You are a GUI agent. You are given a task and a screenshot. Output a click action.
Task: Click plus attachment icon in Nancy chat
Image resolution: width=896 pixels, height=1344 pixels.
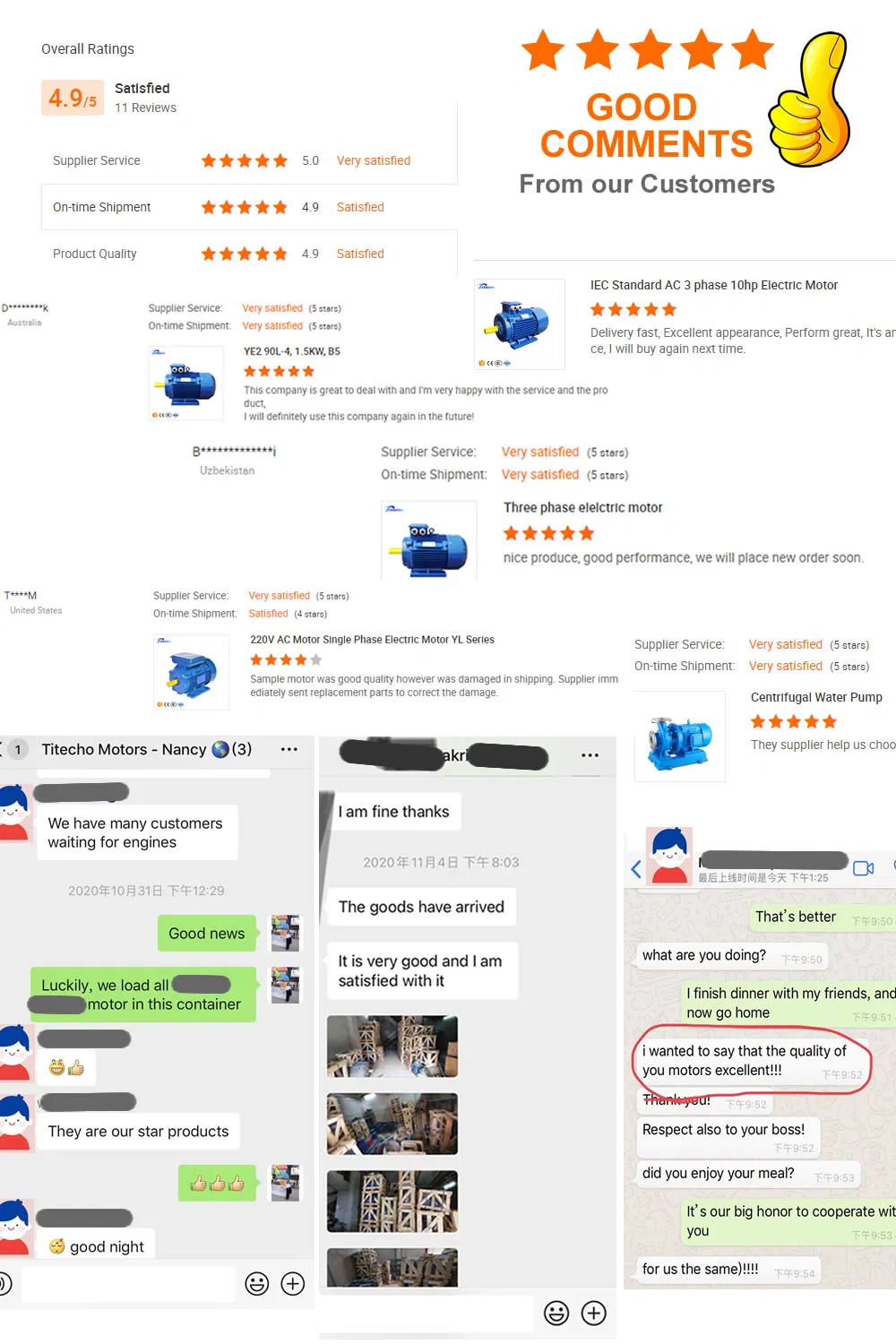(293, 1284)
